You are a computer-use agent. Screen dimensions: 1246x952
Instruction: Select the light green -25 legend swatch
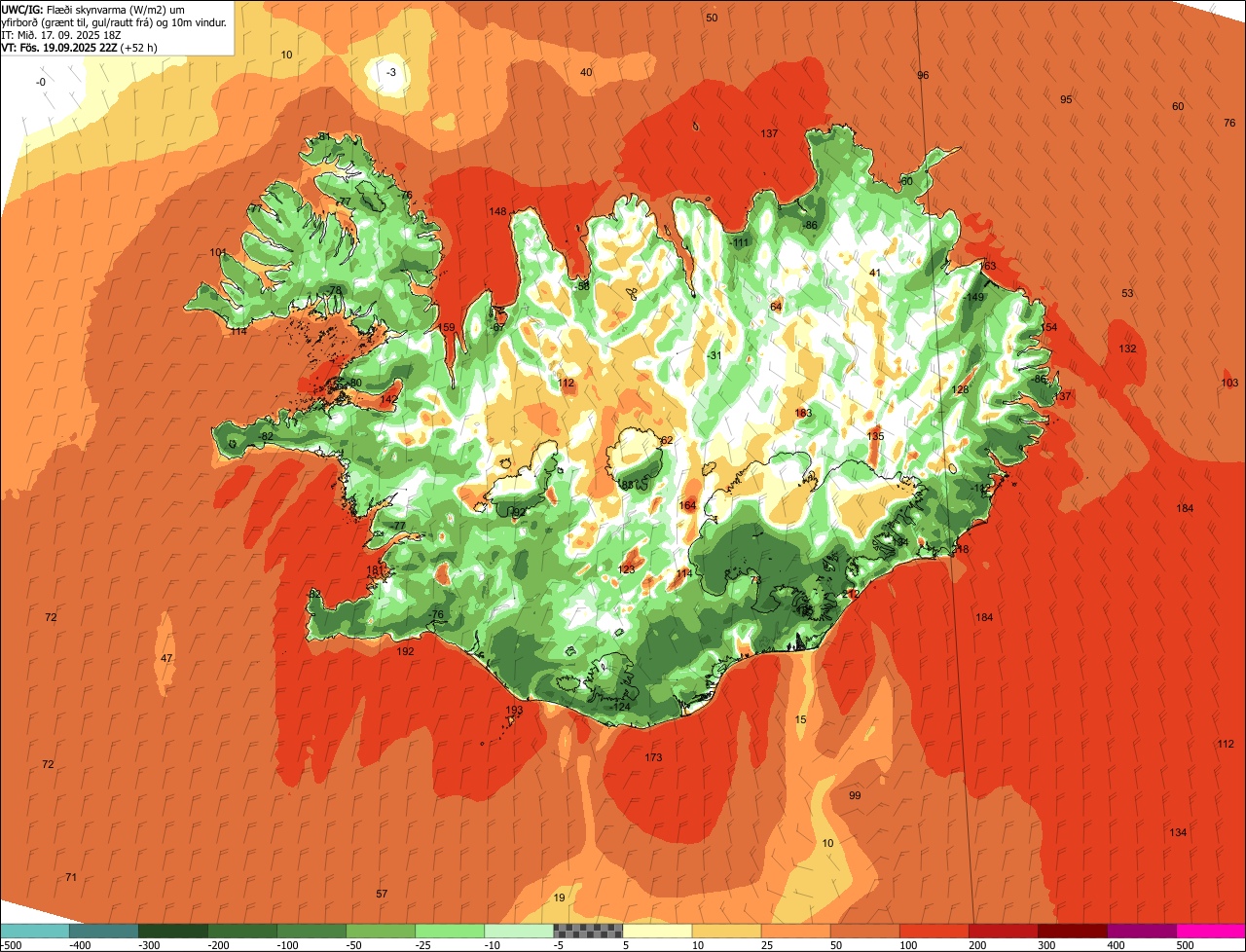click(x=450, y=931)
